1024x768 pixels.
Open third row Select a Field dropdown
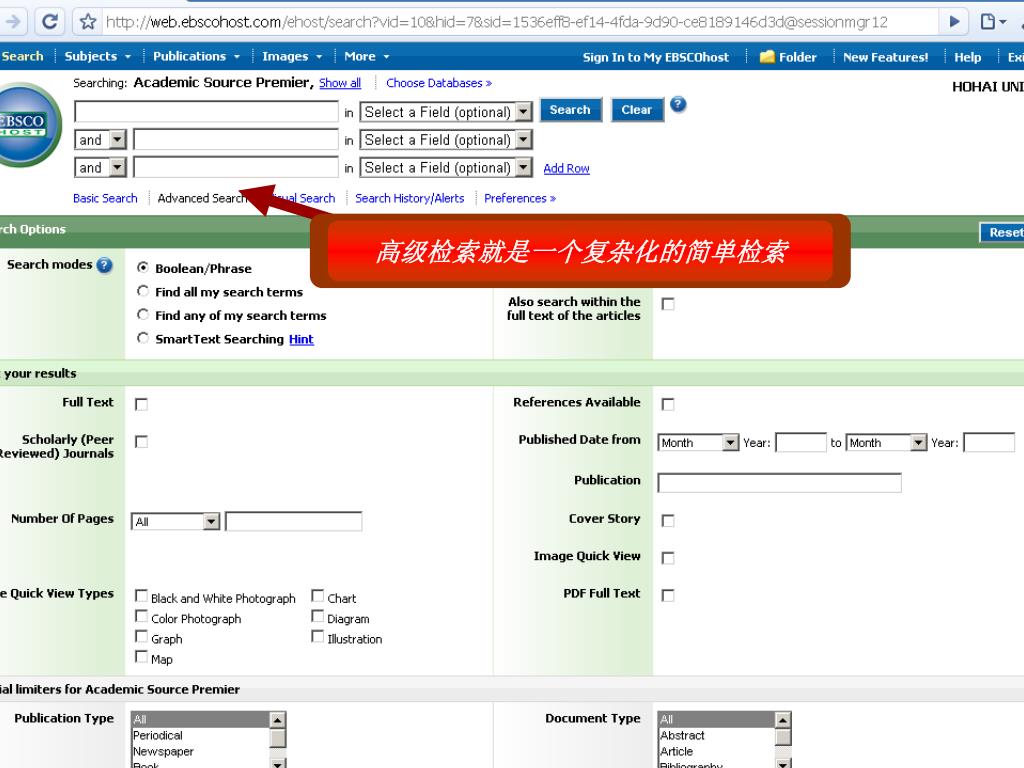pos(446,168)
